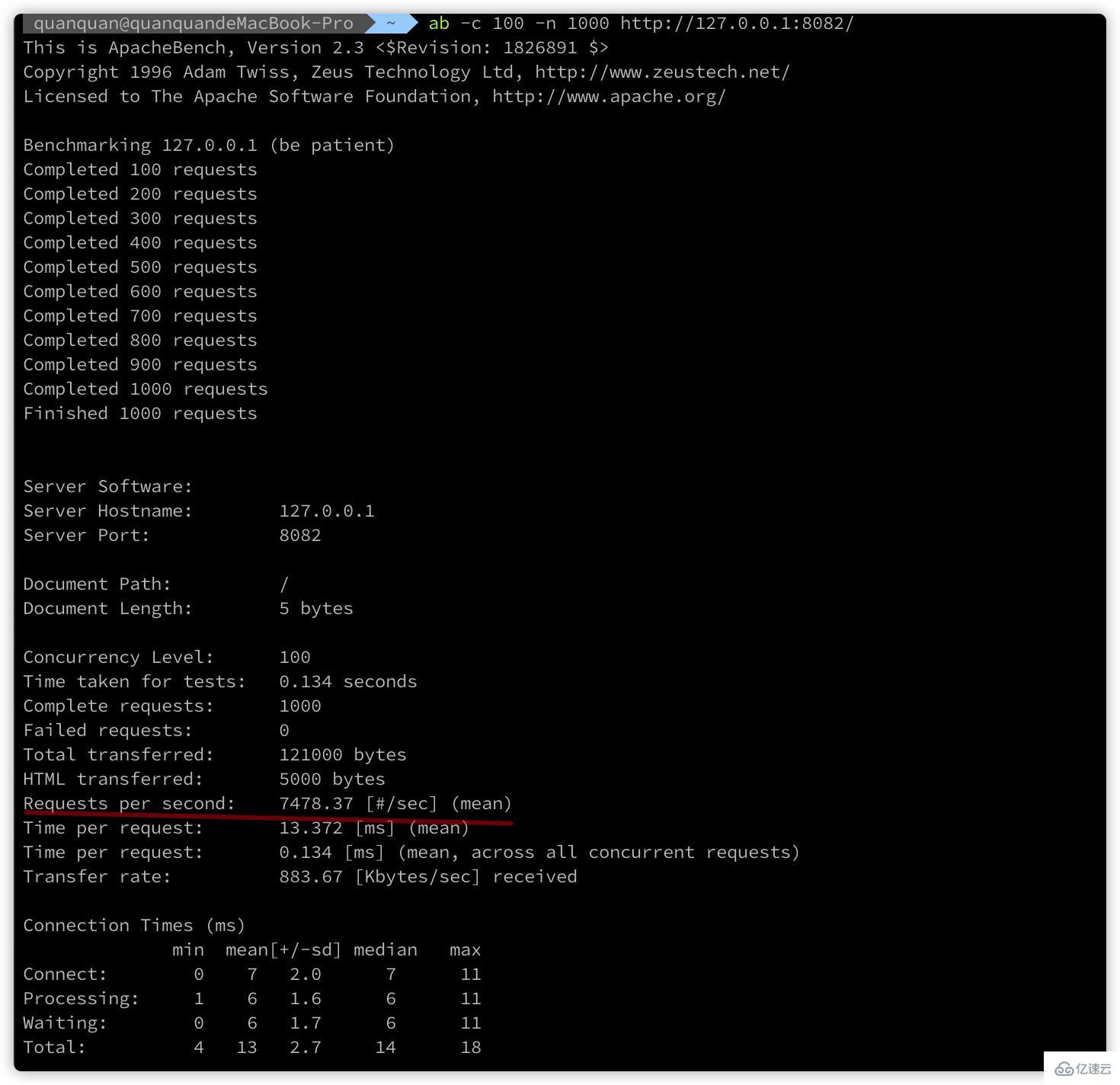1120x1085 pixels.
Task: Click the Connect: row label
Action: tap(65, 974)
